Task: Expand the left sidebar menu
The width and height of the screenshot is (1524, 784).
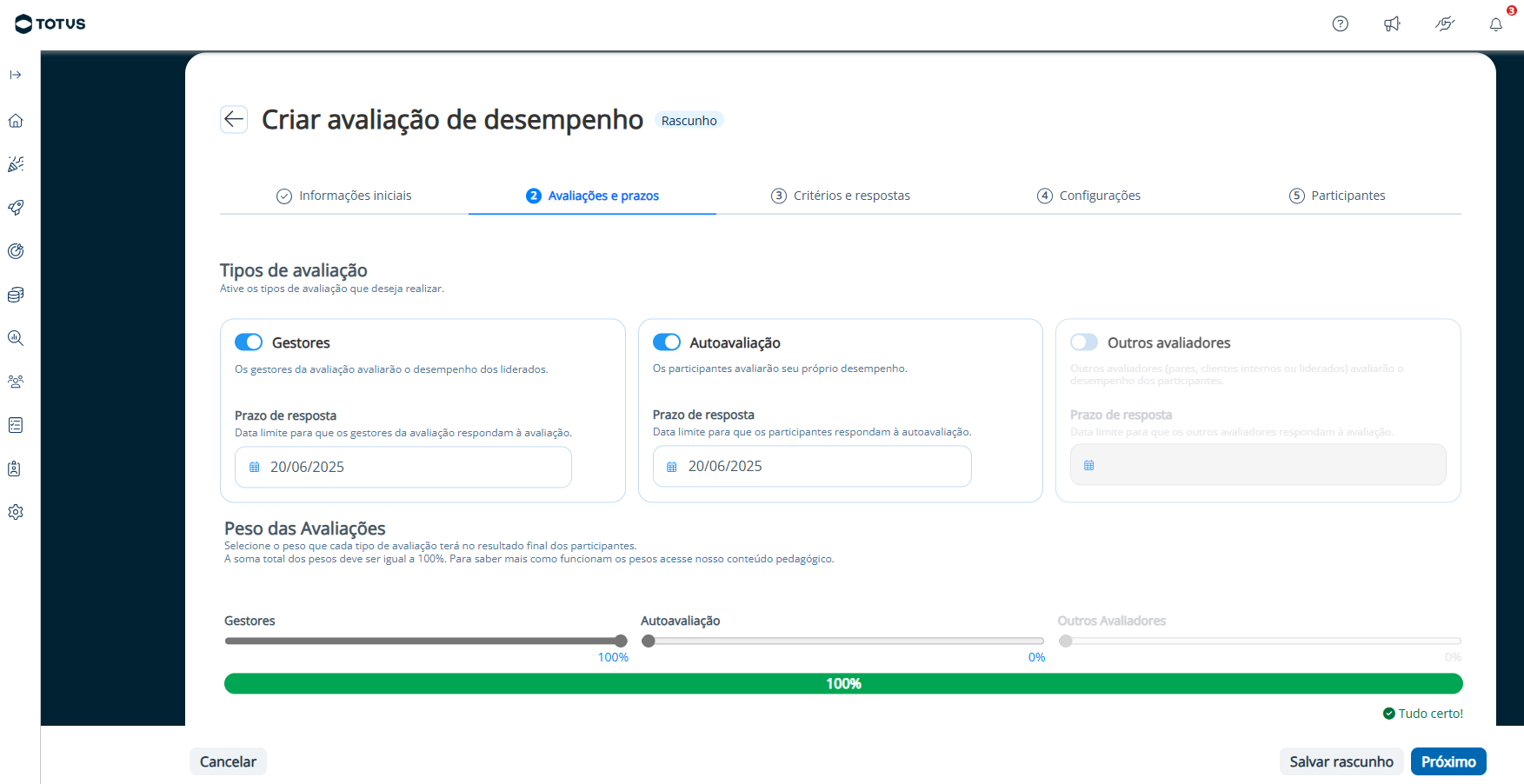Action: pyautogui.click(x=16, y=75)
